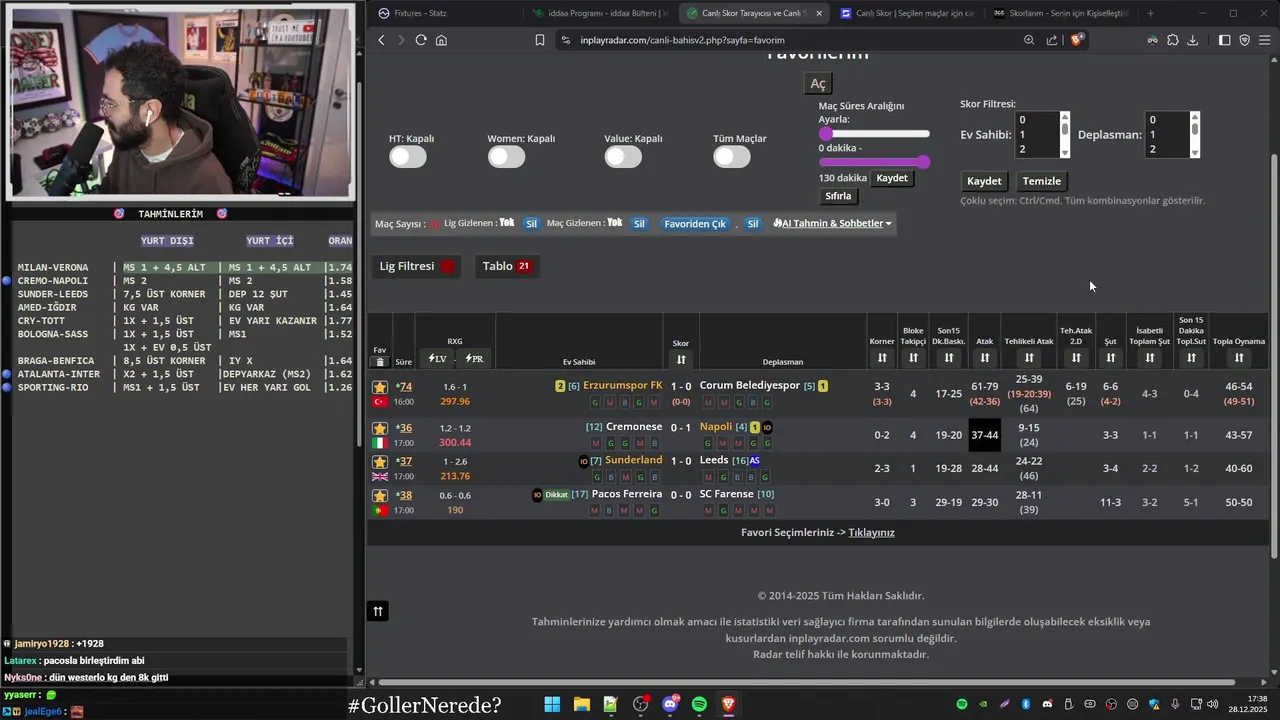Click the star icon on the Sunderland row

tap(380, 462)
